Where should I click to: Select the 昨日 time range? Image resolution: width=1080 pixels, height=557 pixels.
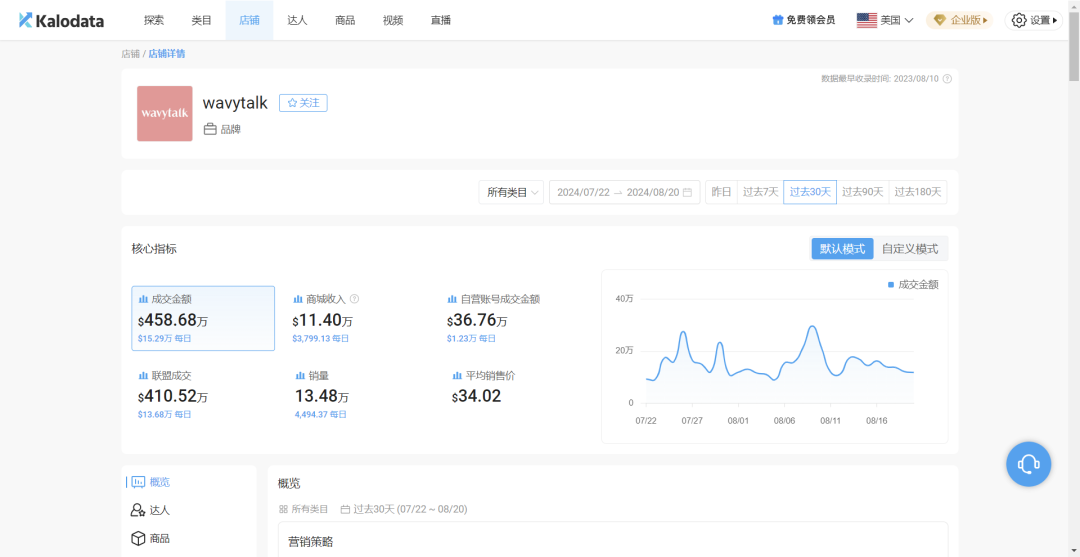721,192
